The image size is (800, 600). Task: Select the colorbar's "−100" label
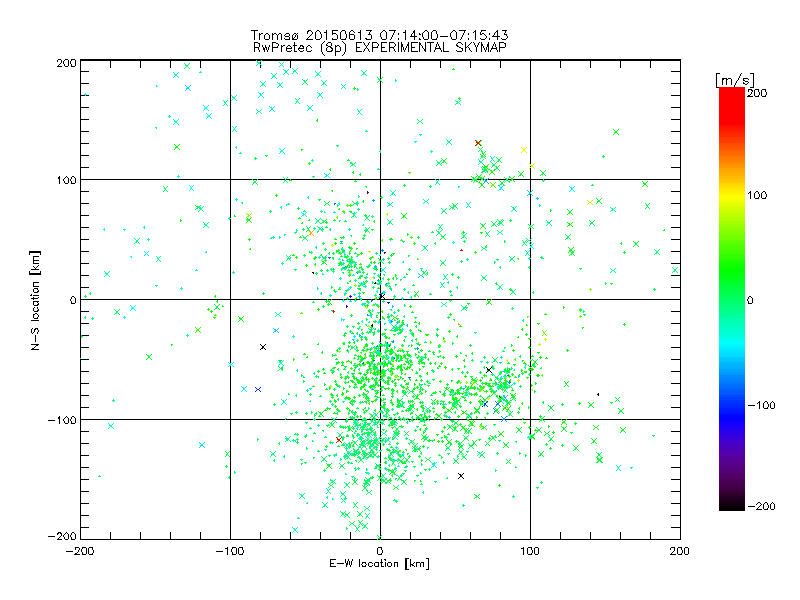click(x=761, y=405)
